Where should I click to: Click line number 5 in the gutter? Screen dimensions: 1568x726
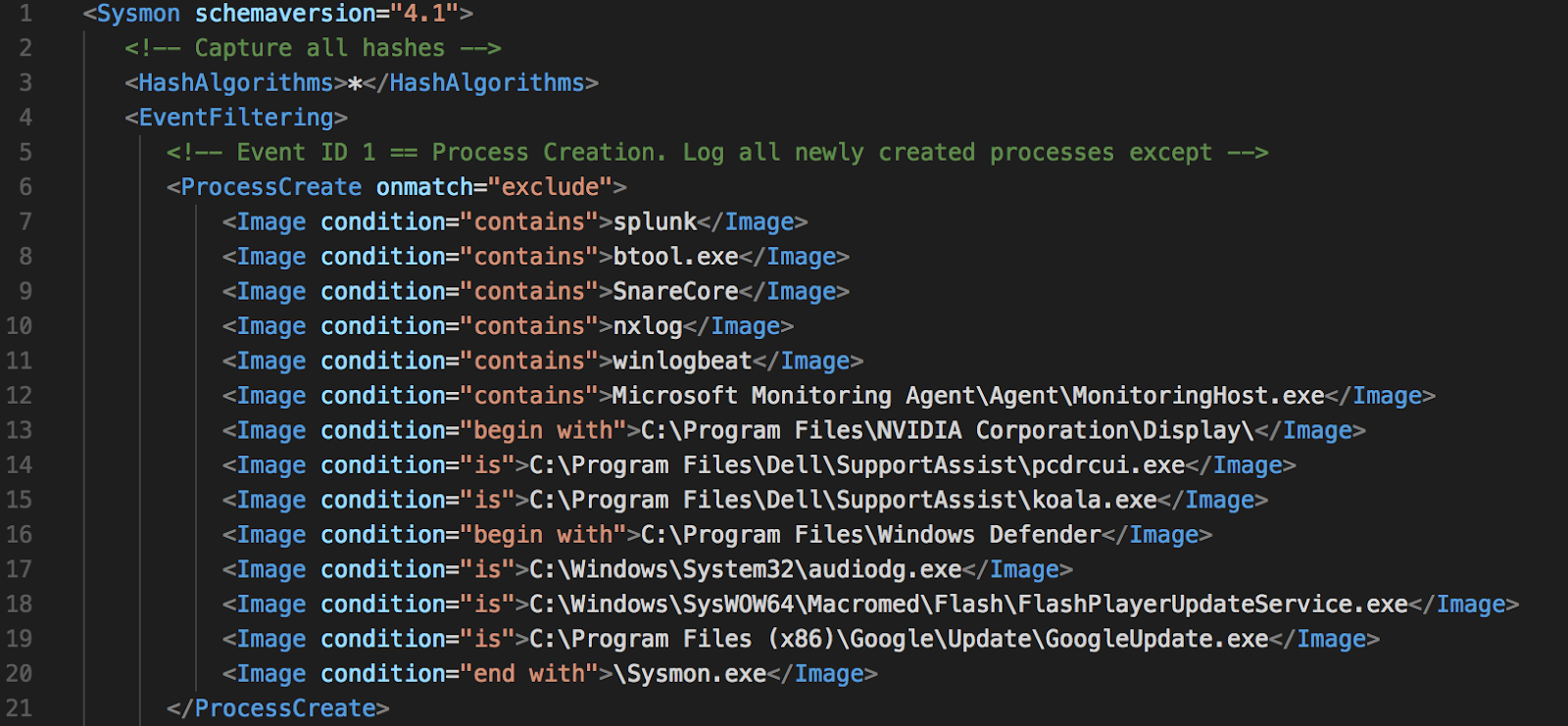coord(24,153)
